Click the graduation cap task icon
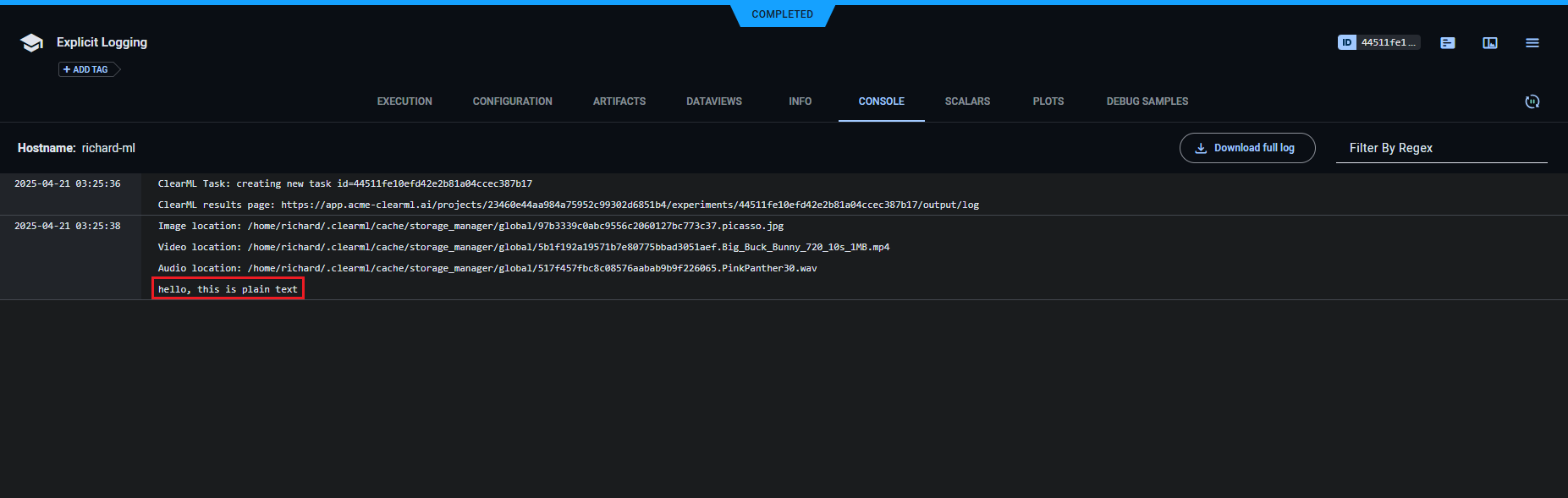1568x498 pixels. [x=31, y=43]
